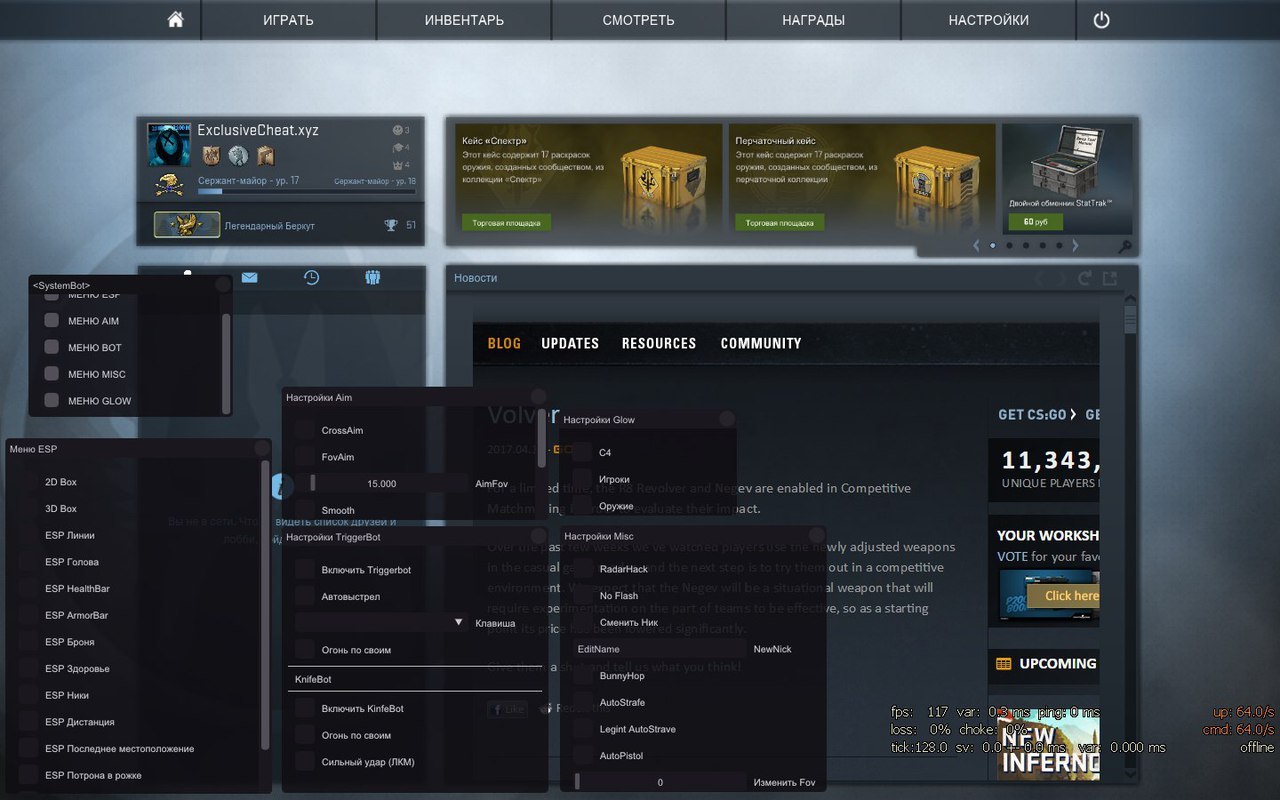Image resolution: width=1280 pixels, height=800 pixels.
Task: Enable the МЕНЮ AIM checkbox
Action: pyautogui.click(x=51, y=321)
